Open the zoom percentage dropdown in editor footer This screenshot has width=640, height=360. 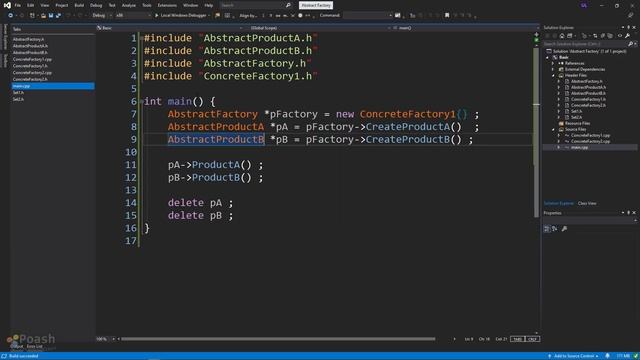(x=113, y=339)
